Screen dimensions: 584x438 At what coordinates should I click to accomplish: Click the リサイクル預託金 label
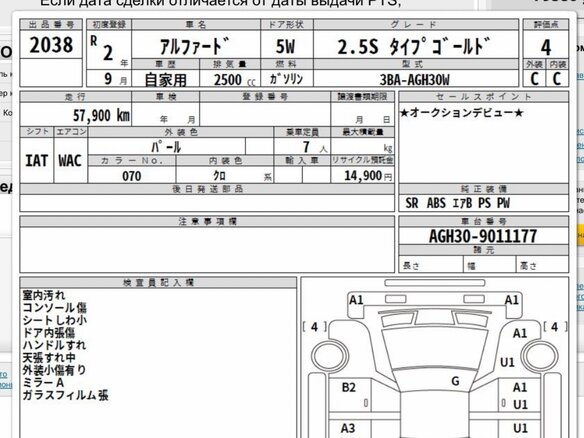[362, 160]
